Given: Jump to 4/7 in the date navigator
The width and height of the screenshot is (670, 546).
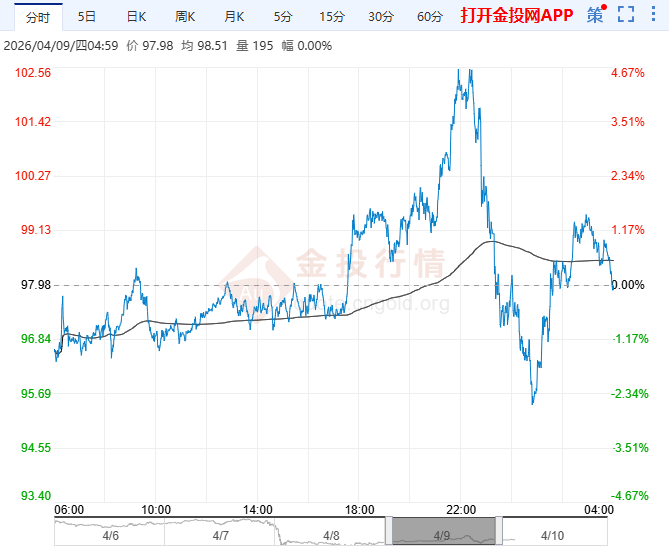Looking at the screenshot, I should [x=220, y=535].
